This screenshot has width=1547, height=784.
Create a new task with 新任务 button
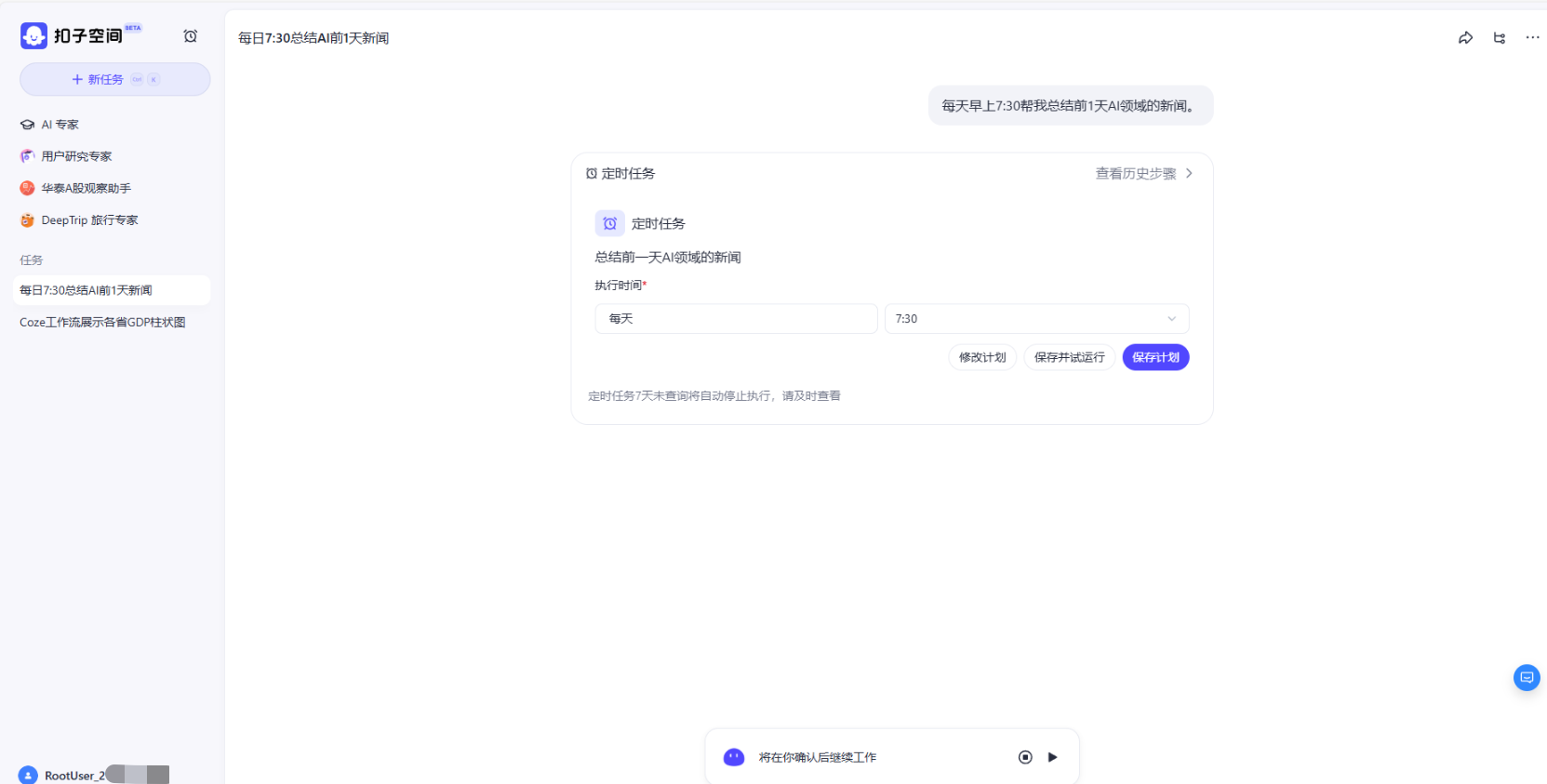click(115, 79)
